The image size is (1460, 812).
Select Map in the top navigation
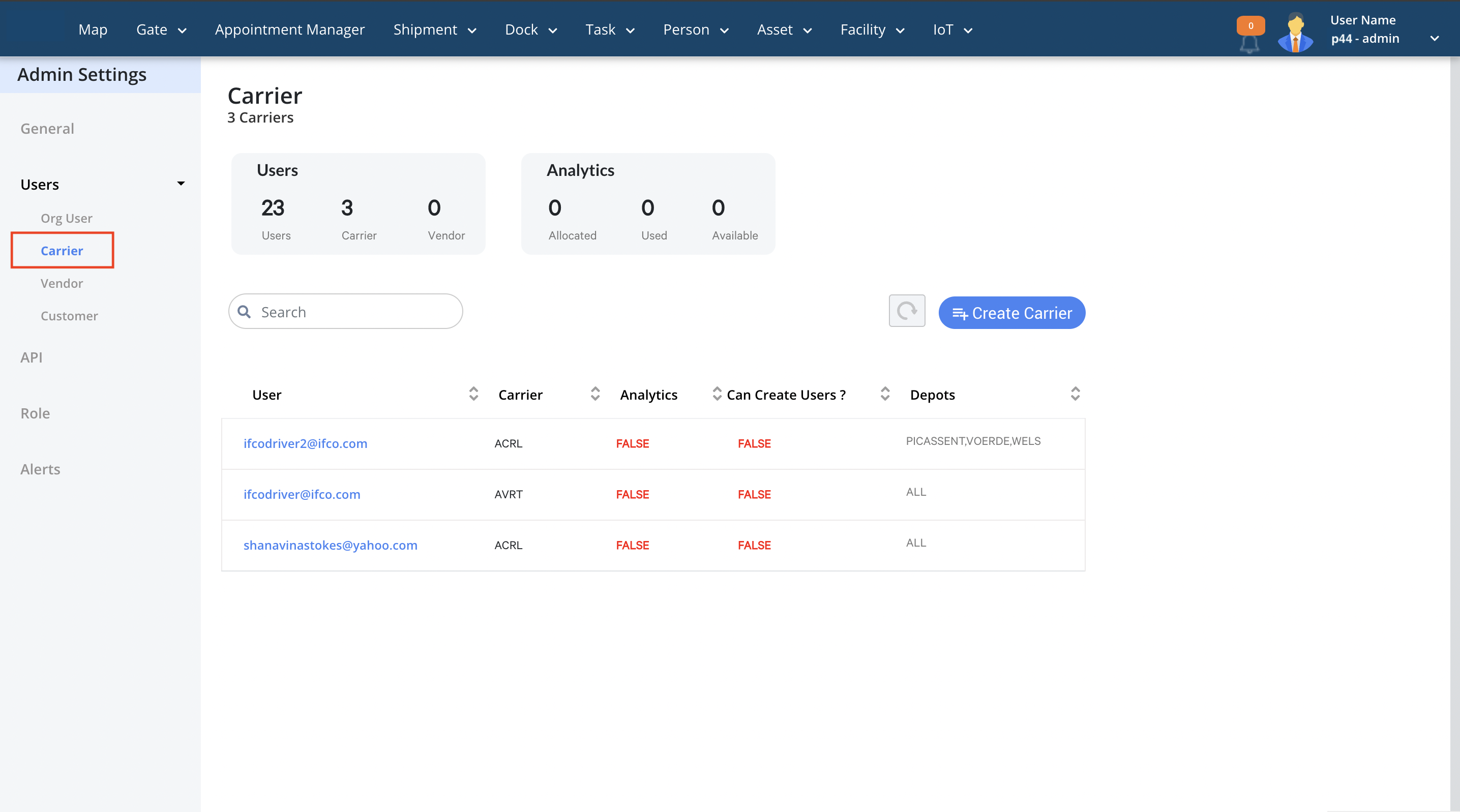point(93,29)
